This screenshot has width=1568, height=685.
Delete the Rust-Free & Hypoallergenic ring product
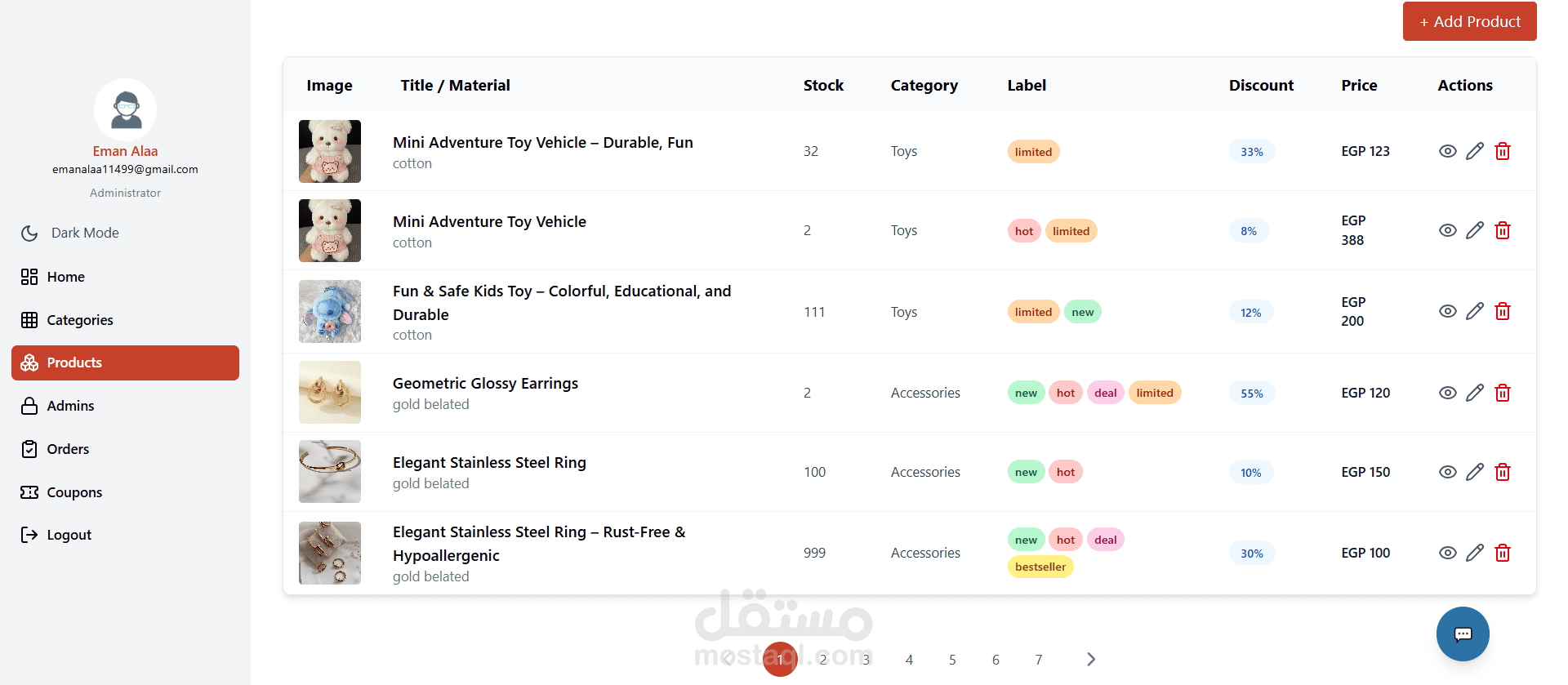click(1503, 553)
